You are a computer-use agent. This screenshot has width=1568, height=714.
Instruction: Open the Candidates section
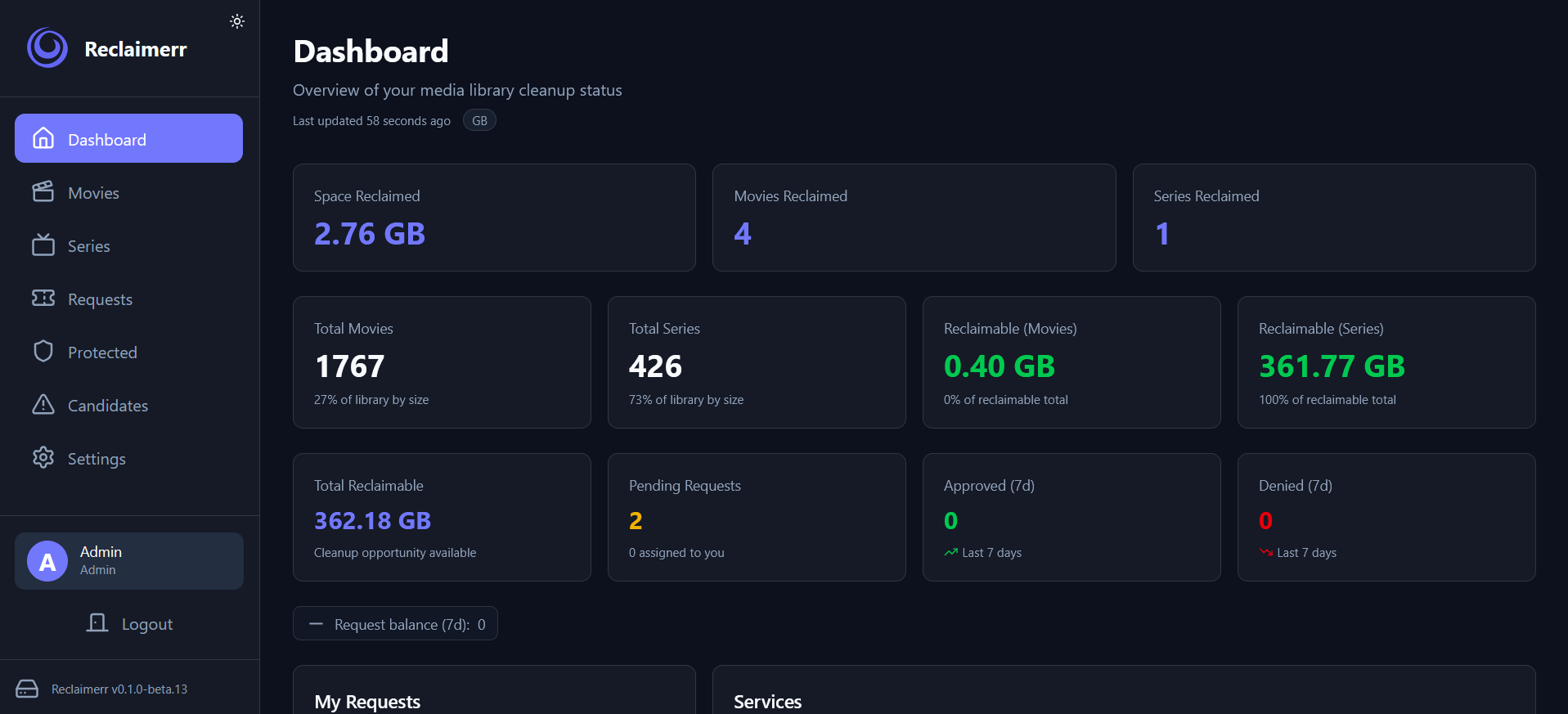(128, 405)
